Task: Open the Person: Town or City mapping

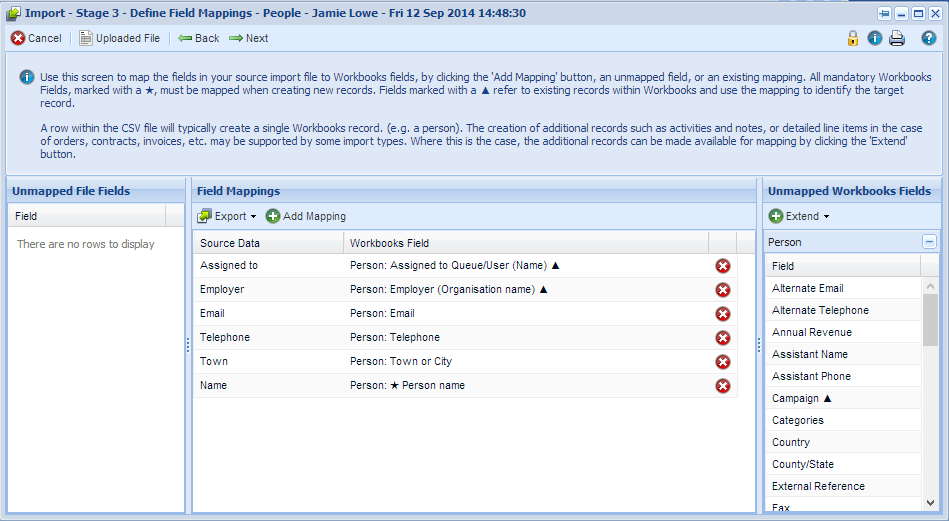Action: pyautogui.click(x=526, y=361)
